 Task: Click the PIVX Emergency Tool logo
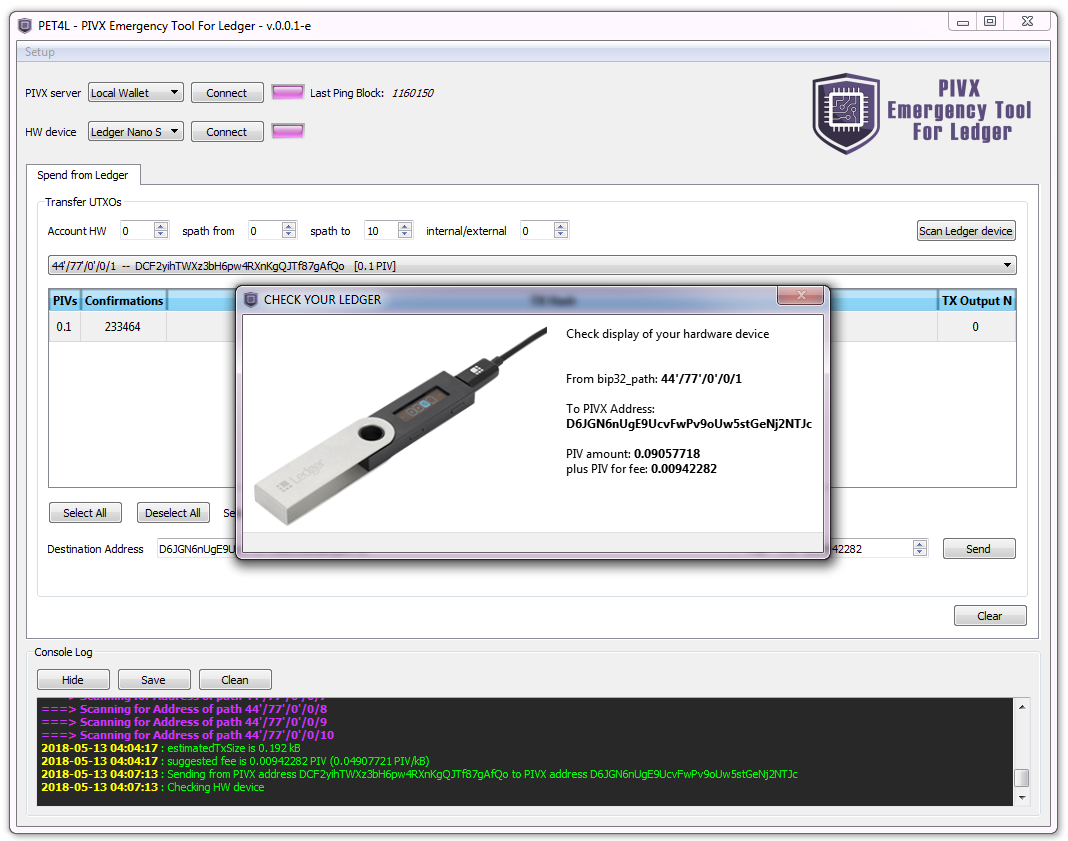(922, 113)
